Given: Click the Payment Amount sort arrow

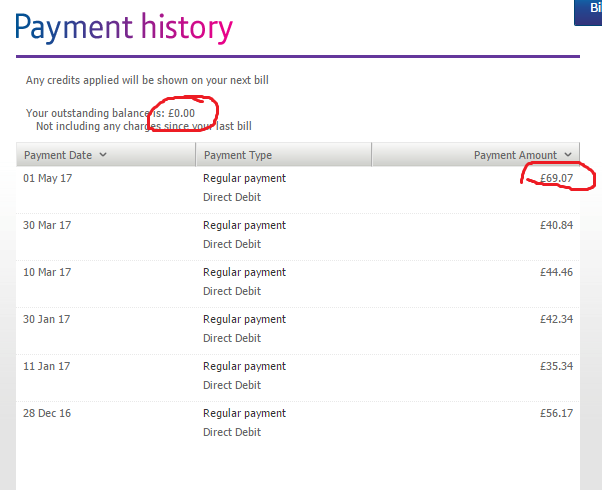Looking at the screenshot, I should (x=568, y=155).
